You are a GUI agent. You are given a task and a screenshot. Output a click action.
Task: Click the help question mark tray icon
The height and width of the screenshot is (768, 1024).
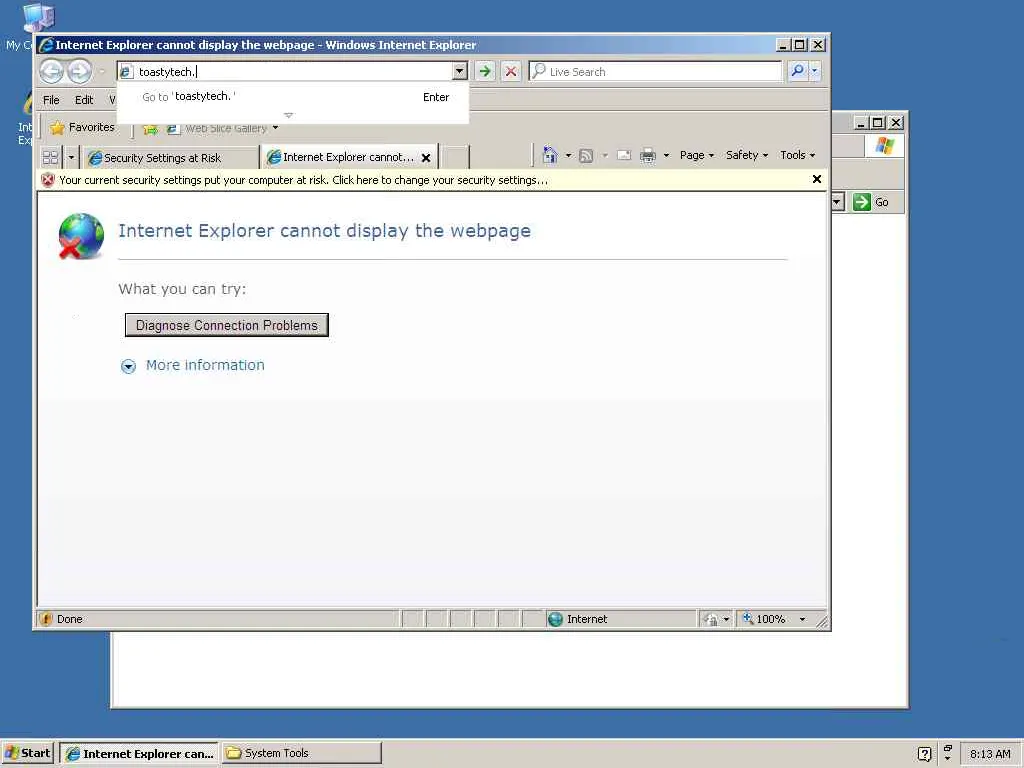click(x=924, y=754)
